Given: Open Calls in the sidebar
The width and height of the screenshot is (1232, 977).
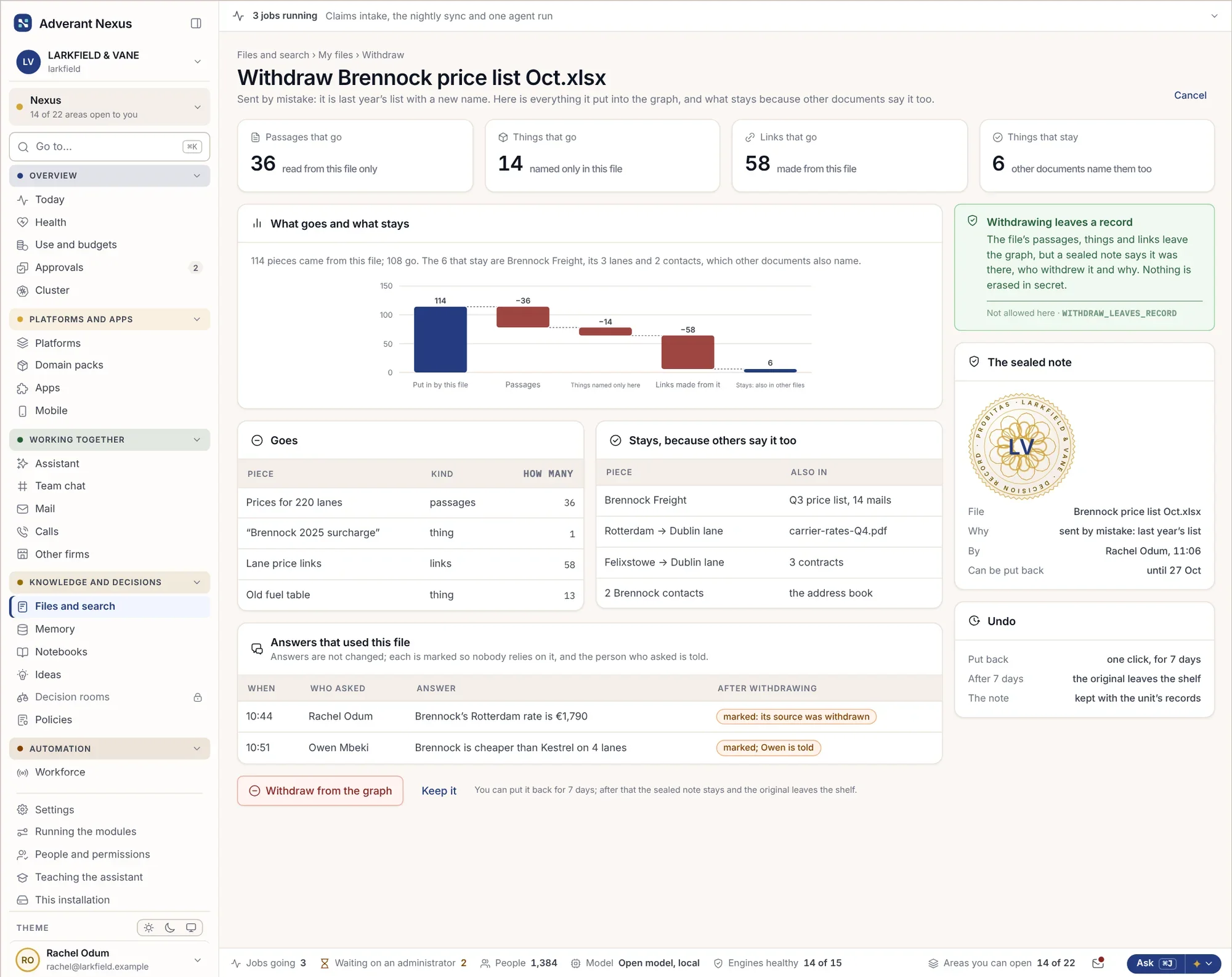Looking at the screenshot, I should [x=110, y=532].
